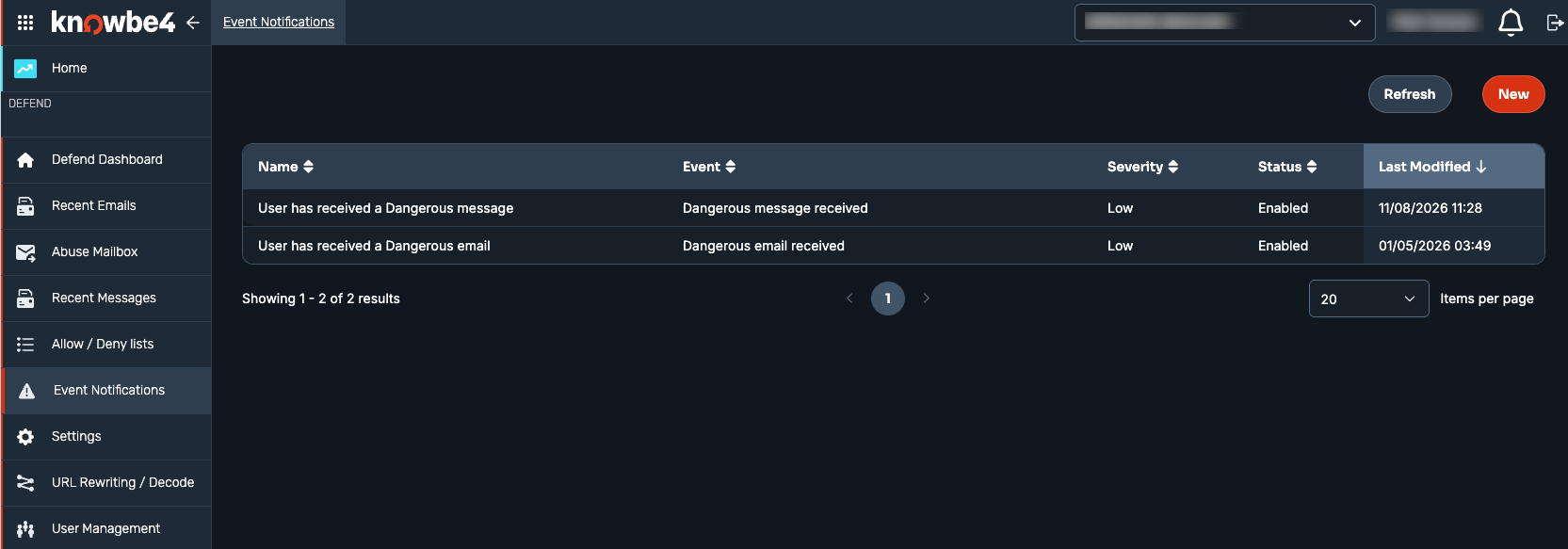Image resolution: width=1568 pixels, height=549 pixels.
Task: Open the apps grid launcher icon
Action: [25, 22]
